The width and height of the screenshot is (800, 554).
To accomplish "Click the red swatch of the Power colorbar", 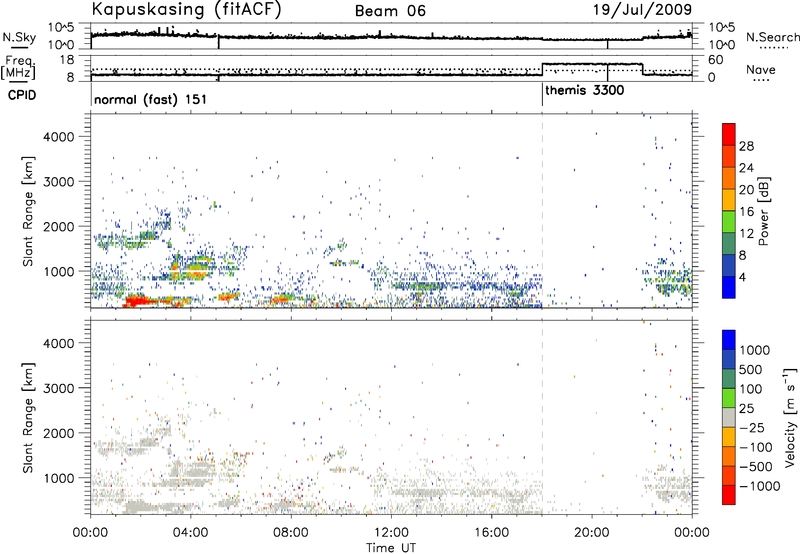I will (729, 134).
